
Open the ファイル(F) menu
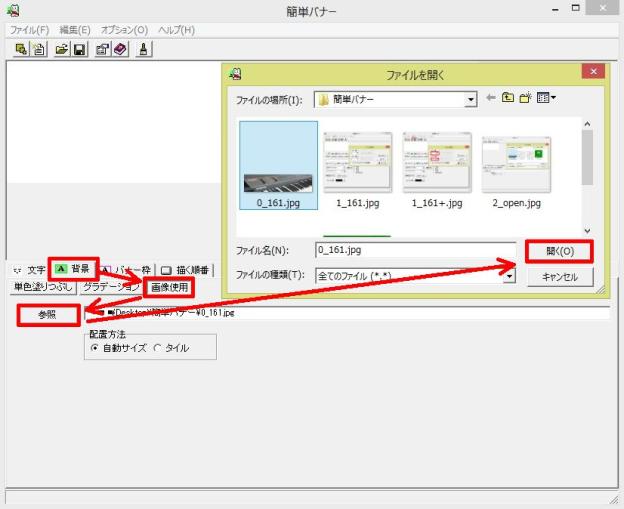pyautogui.click(x=29, y=30)
